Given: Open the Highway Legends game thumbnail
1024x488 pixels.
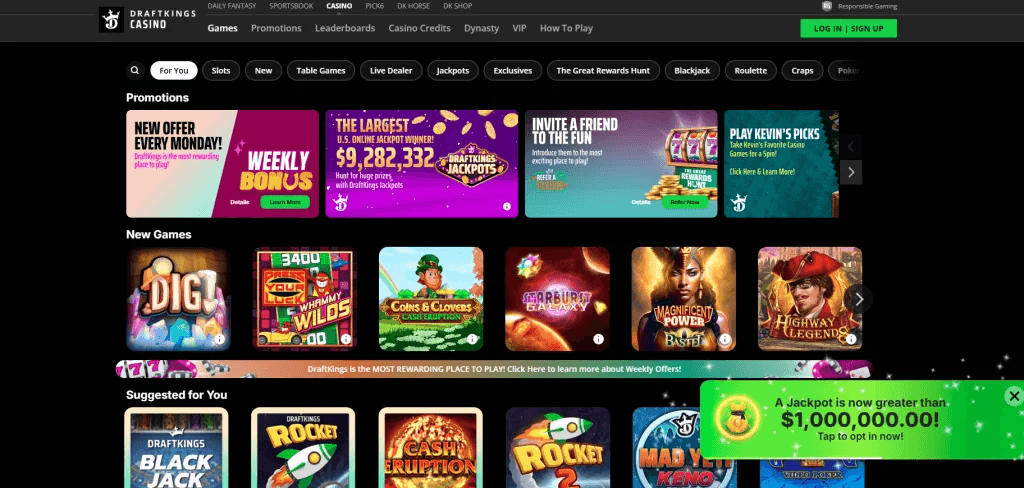Looking at the screenshot, I should click(810, 299).
